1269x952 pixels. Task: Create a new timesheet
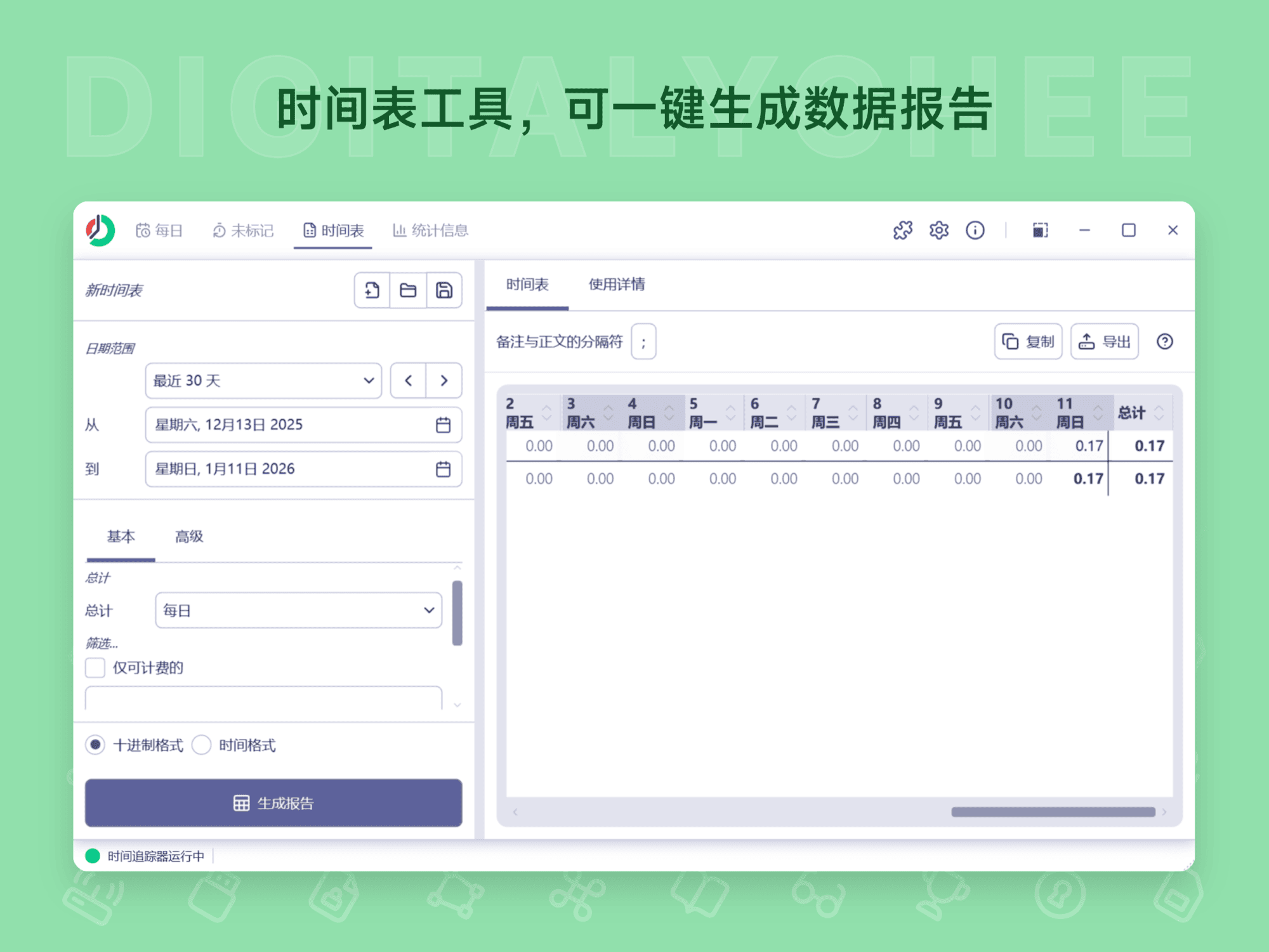point(371,290)
